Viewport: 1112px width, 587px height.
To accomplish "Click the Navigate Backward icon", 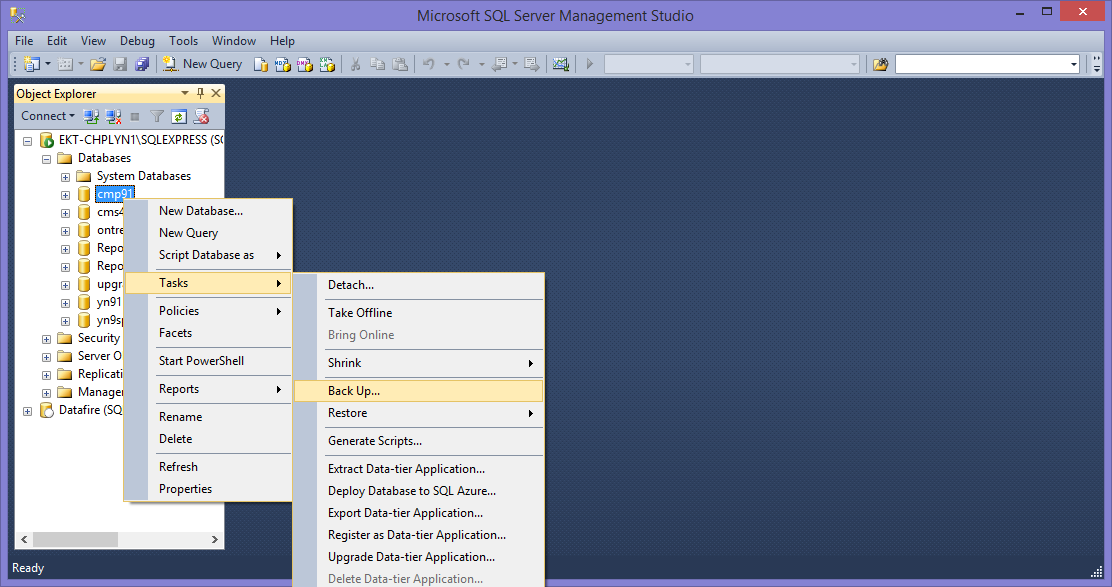I will point(500,65).
